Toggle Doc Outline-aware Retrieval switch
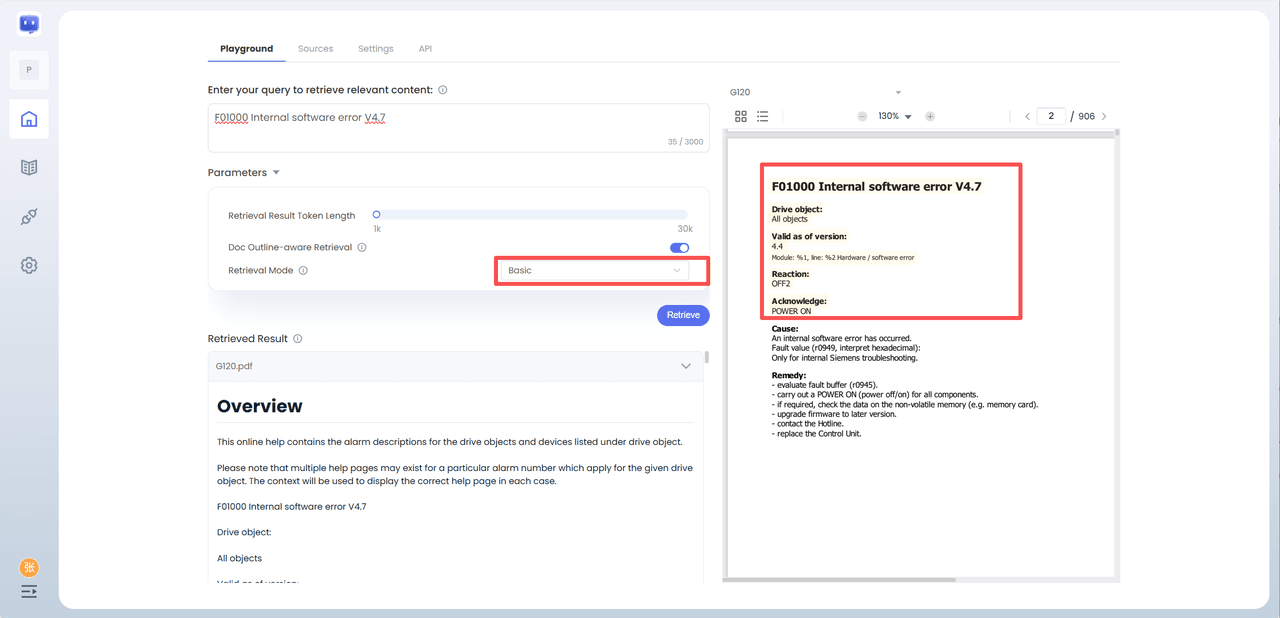This screenshot has width=1280, height=618. click(x=679, y=248)
